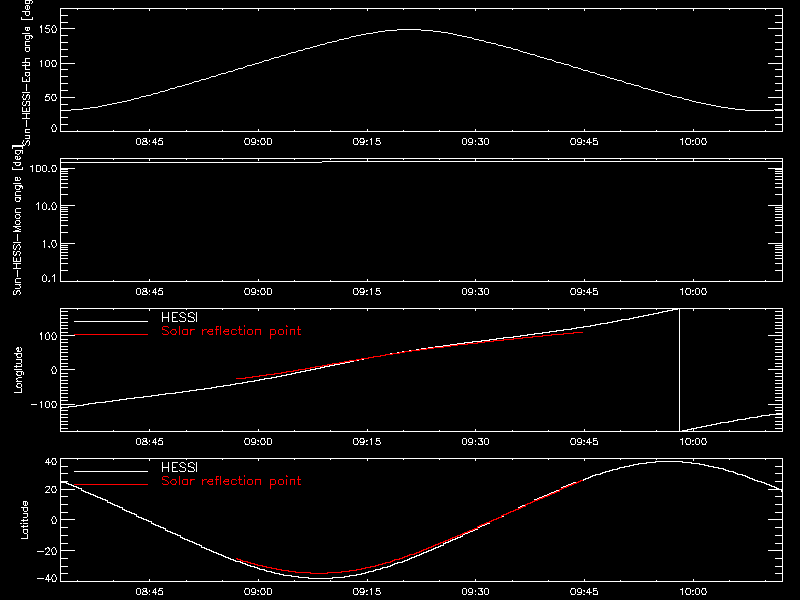Click 09:45 under the Moon angle plot
Viewport: 800px width, 600px height.
point(584,292)
